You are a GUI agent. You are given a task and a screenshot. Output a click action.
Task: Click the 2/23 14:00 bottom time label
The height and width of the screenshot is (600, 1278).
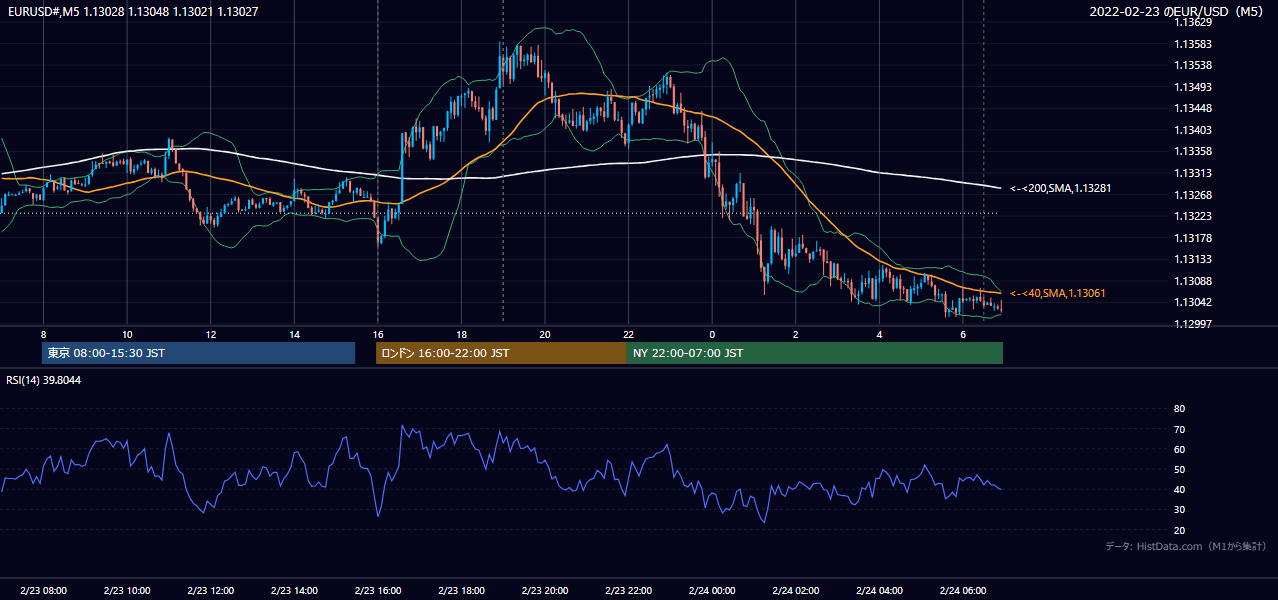click(294, 591)
